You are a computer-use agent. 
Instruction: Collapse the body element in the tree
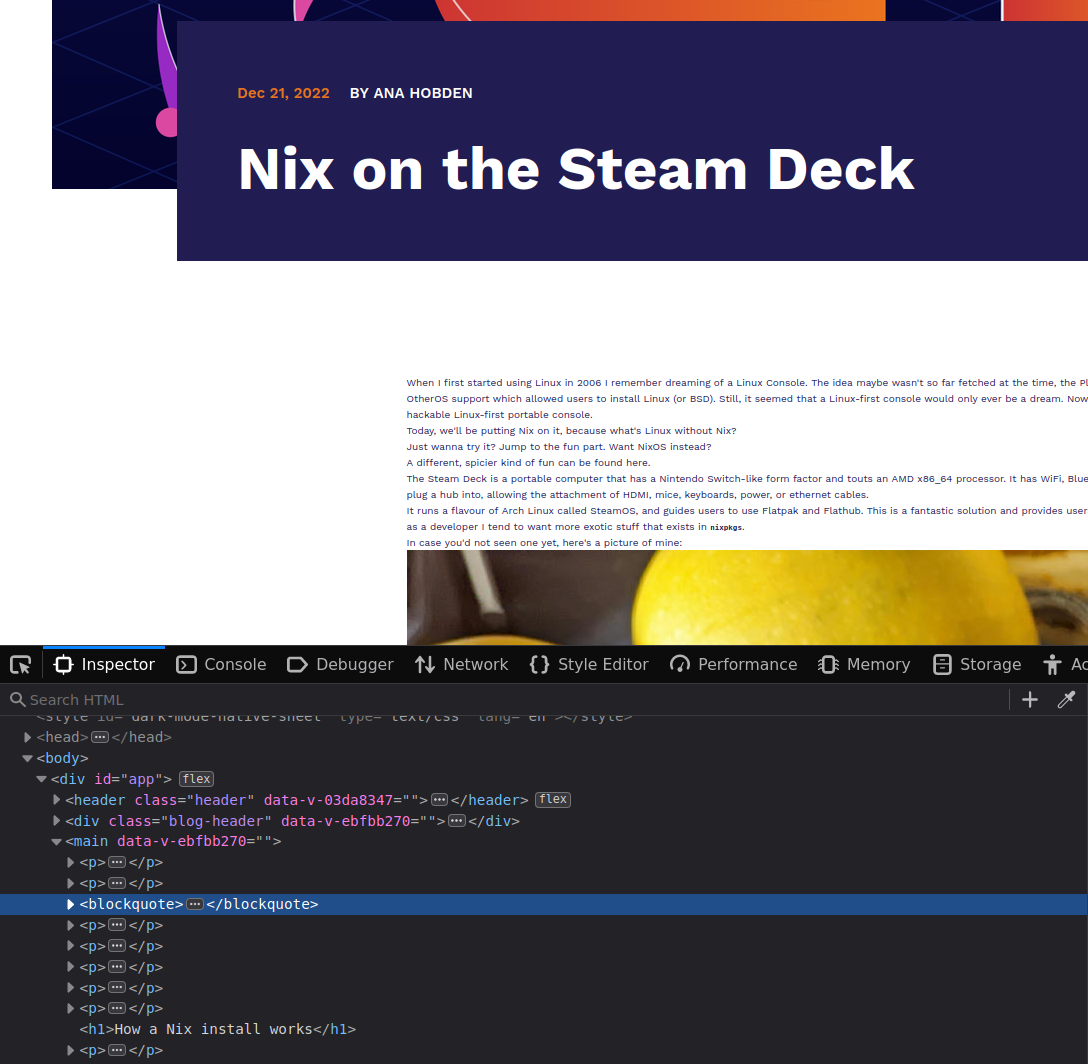[27, 757]
